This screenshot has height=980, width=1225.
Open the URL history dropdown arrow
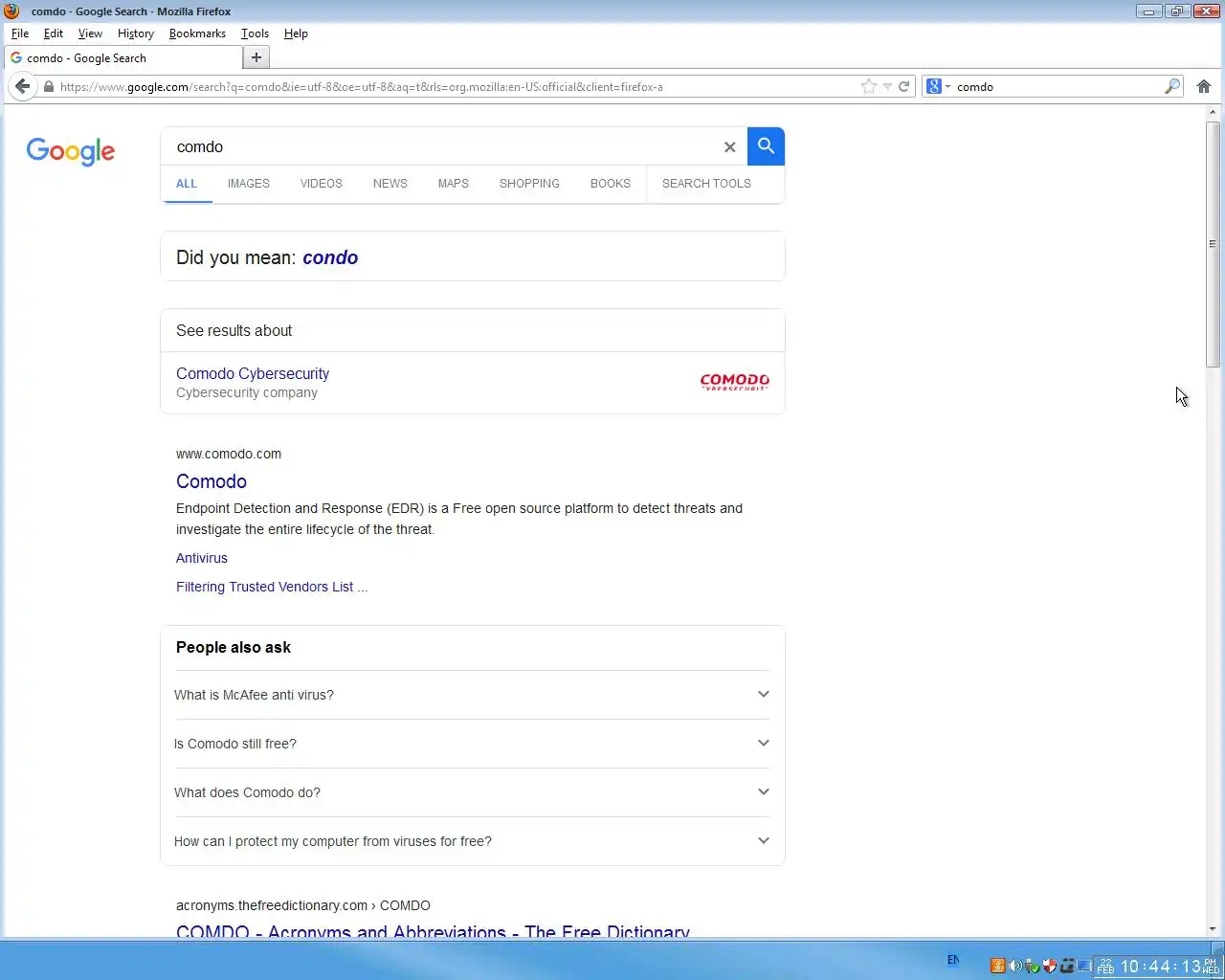pos(887,86)
